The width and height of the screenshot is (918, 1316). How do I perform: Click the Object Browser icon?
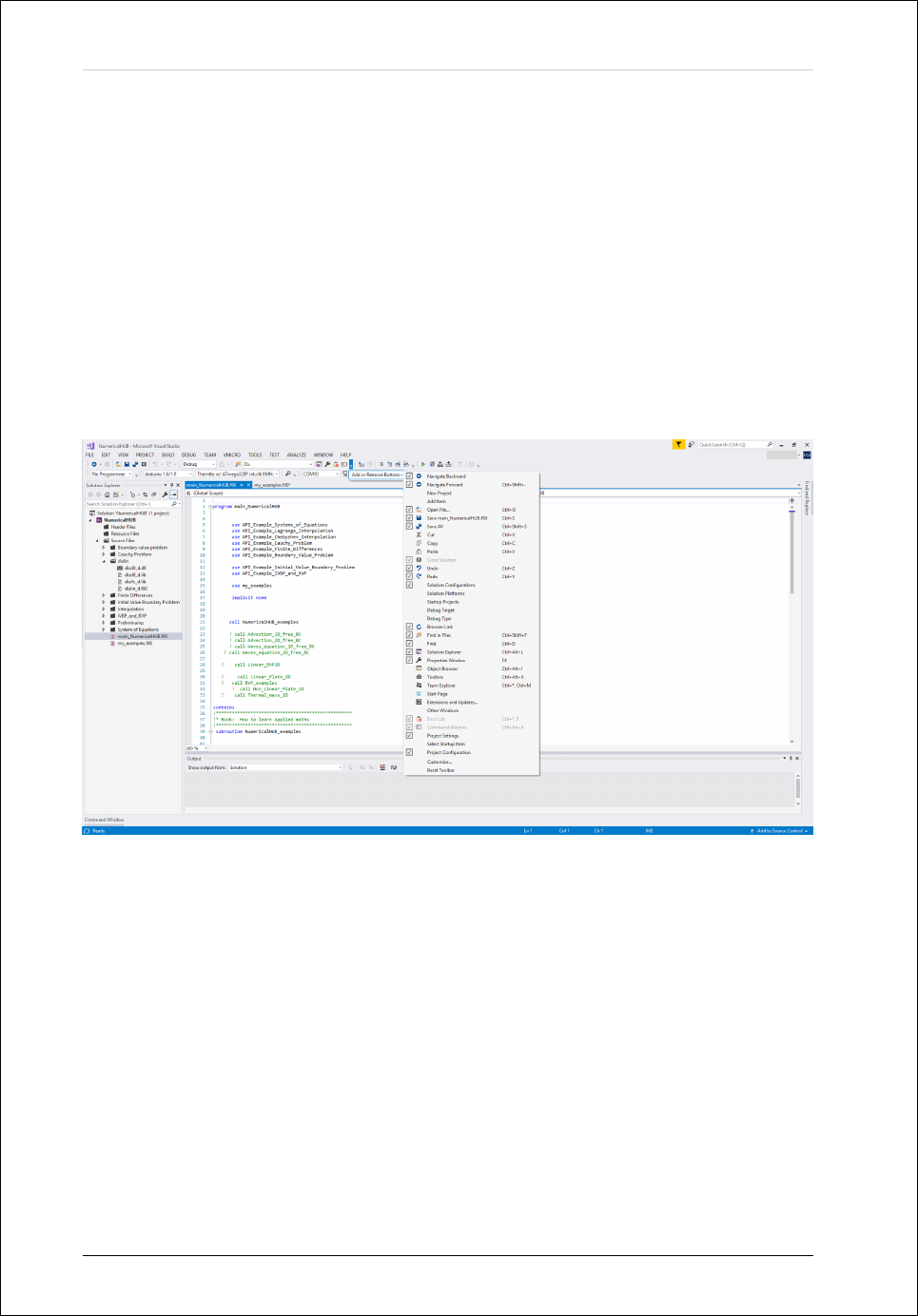[x=419, y=668]
